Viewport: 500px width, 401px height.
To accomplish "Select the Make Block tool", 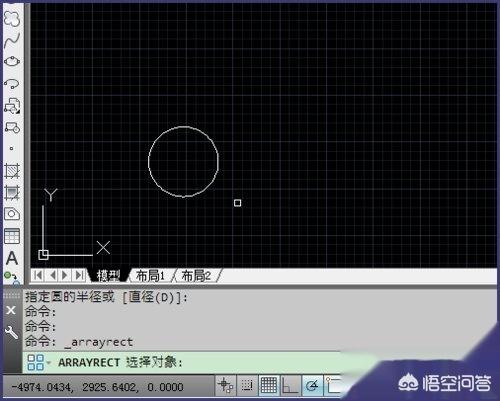I will (x=12, y=127).
